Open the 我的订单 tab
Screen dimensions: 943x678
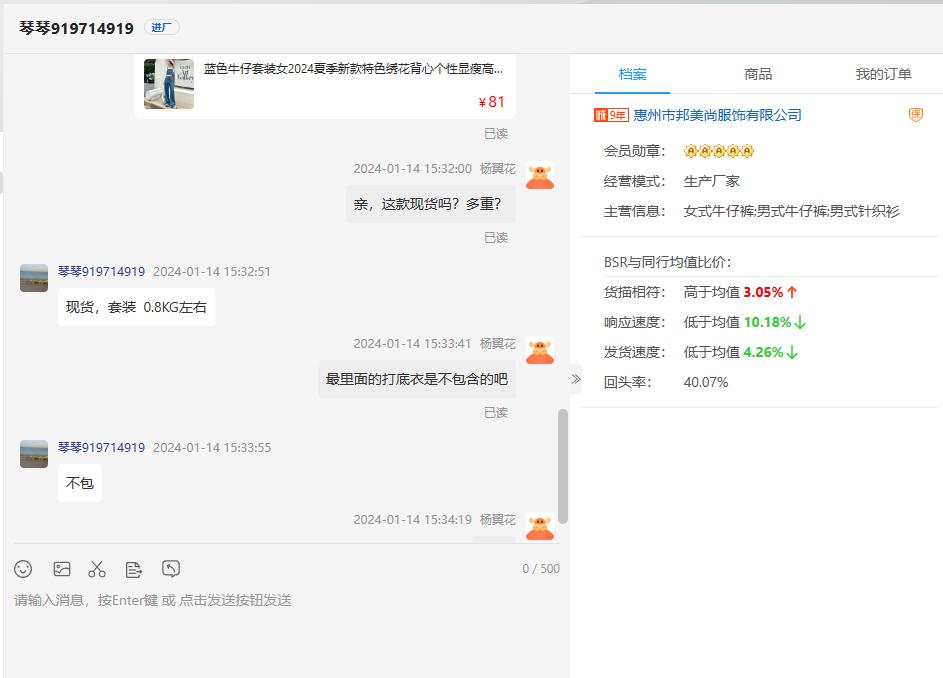(x=883, y=74)
